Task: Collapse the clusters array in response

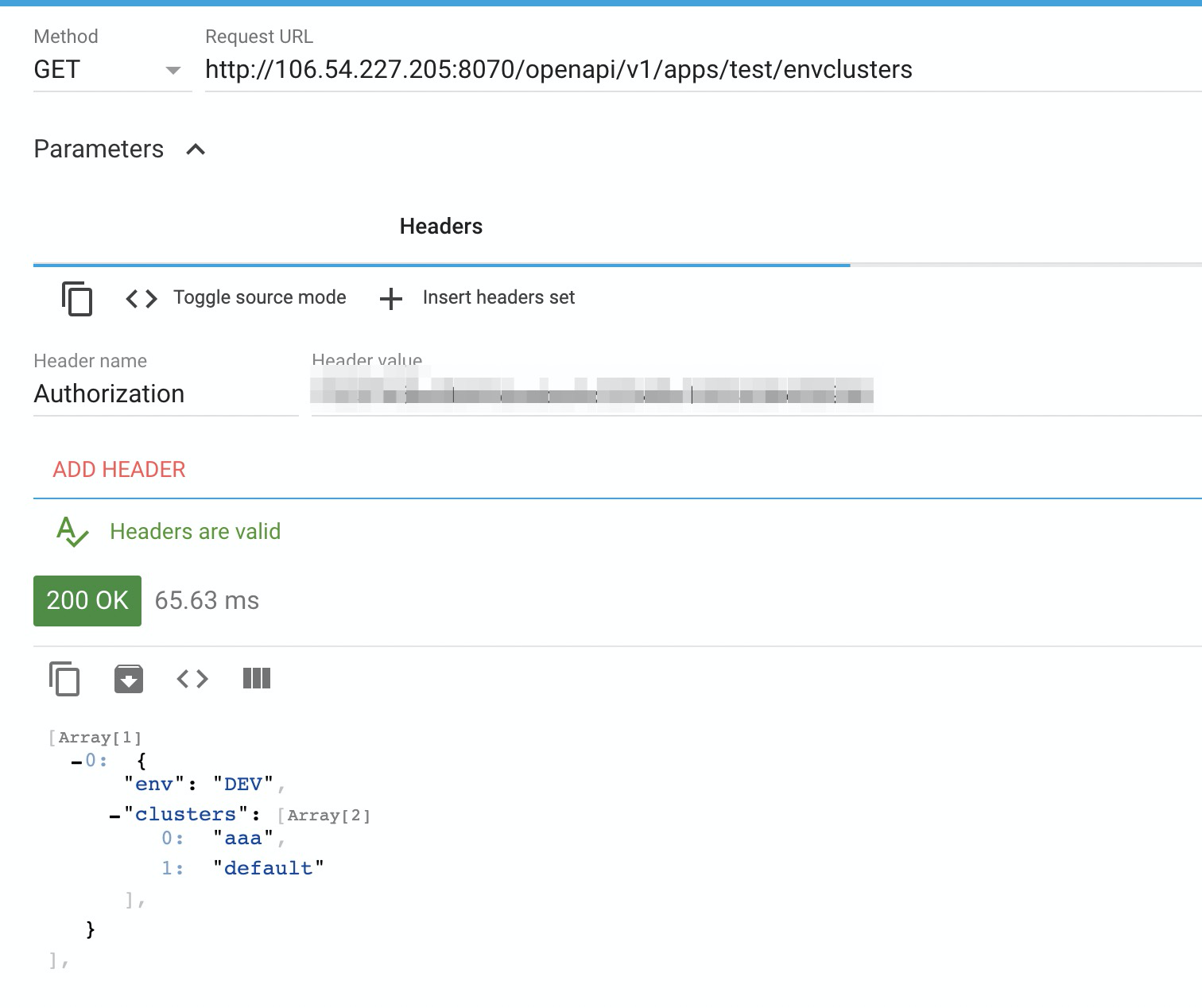Action: 114,814
